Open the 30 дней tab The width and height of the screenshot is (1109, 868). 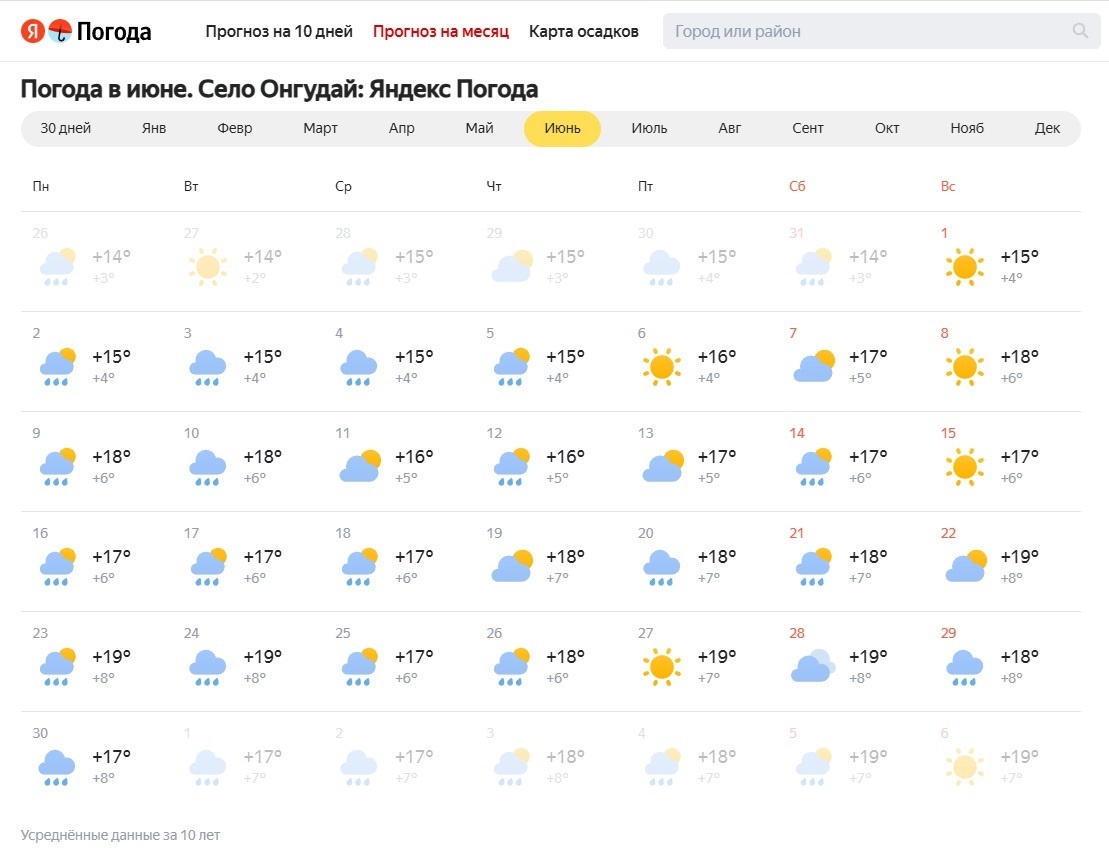point(65,128)
